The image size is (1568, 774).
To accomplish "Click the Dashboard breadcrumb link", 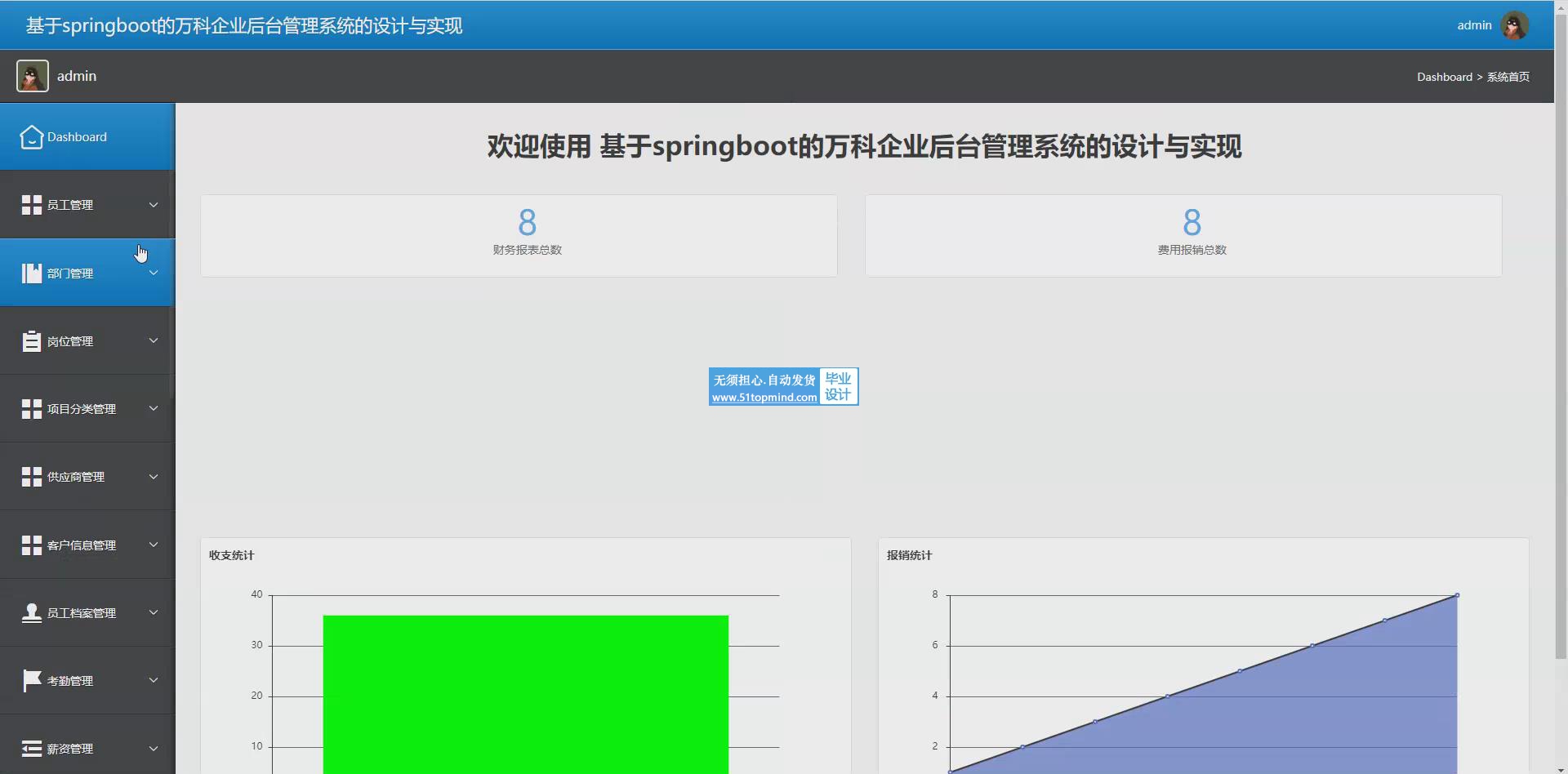I will (x=1445, y=77).
